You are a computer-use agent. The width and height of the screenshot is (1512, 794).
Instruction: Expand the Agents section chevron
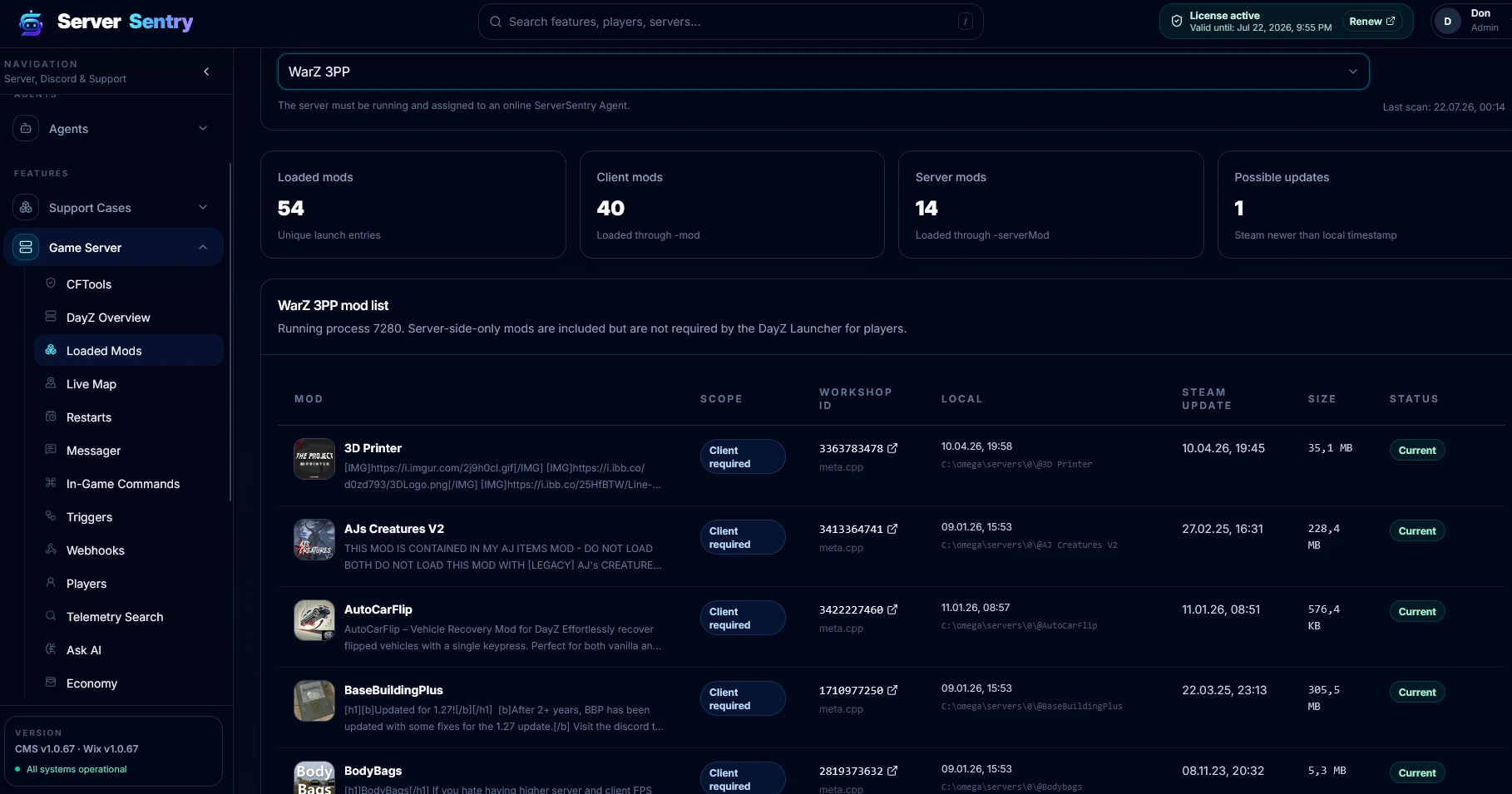(203, 128)
